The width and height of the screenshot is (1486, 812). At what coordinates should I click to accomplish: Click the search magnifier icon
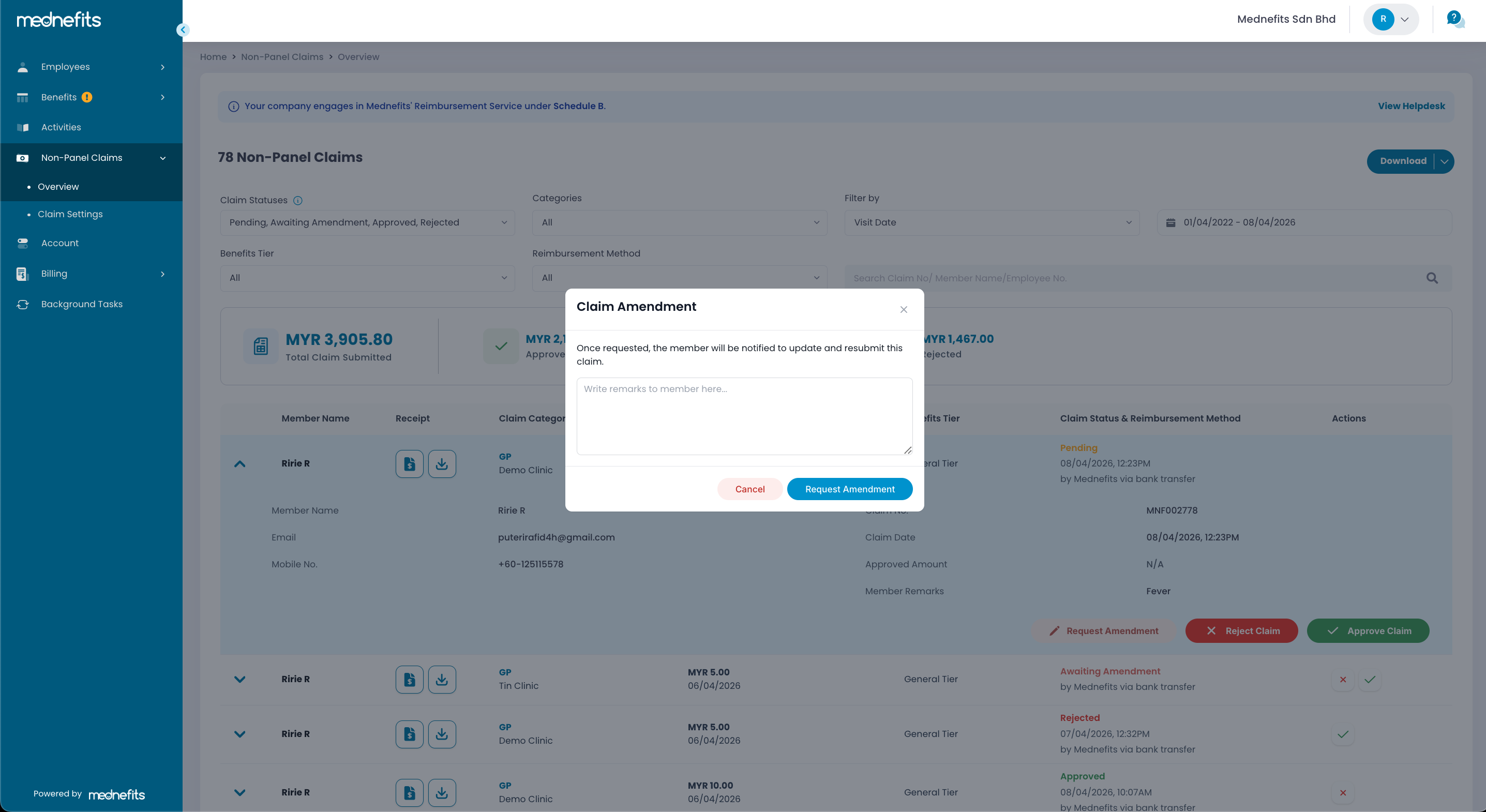(1432, 278)
